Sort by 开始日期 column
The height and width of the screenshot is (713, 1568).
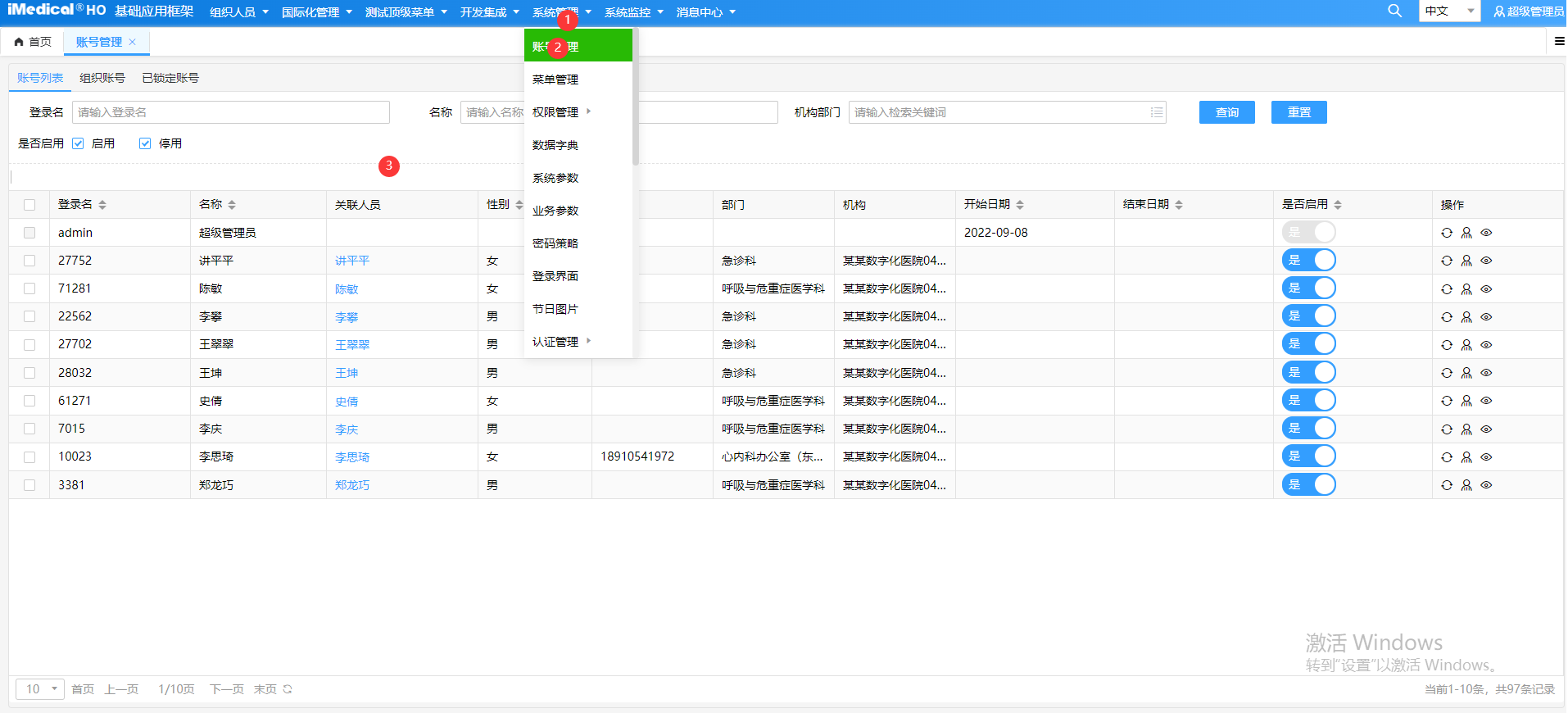1020,205
